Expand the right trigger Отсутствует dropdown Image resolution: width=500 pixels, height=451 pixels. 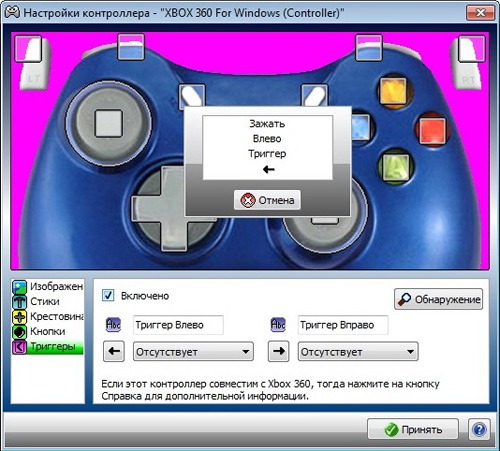coord(358,352)
